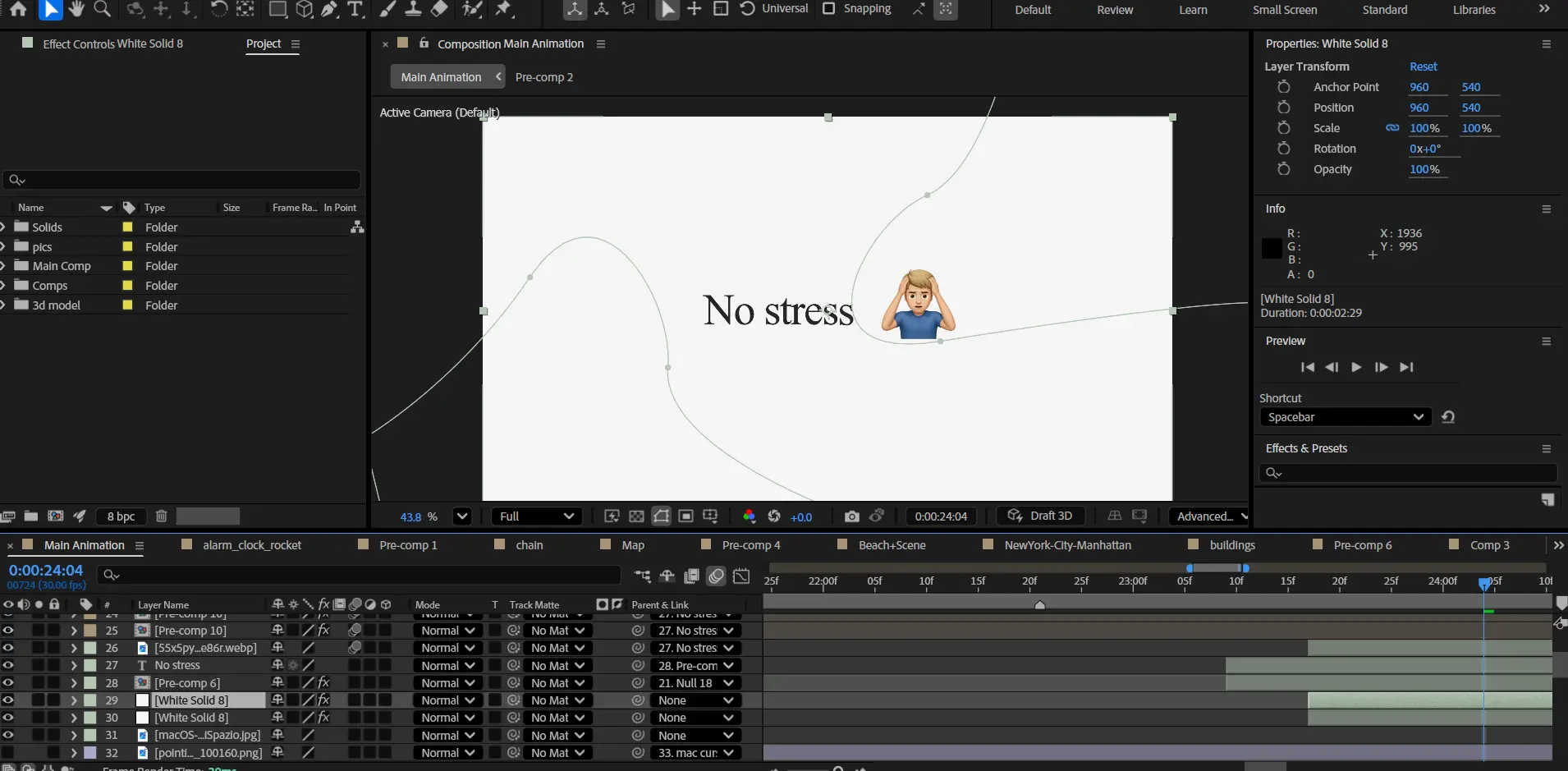The image size is (1568, 771).
Task: Click the Home icon
Action: click(18, 9)
